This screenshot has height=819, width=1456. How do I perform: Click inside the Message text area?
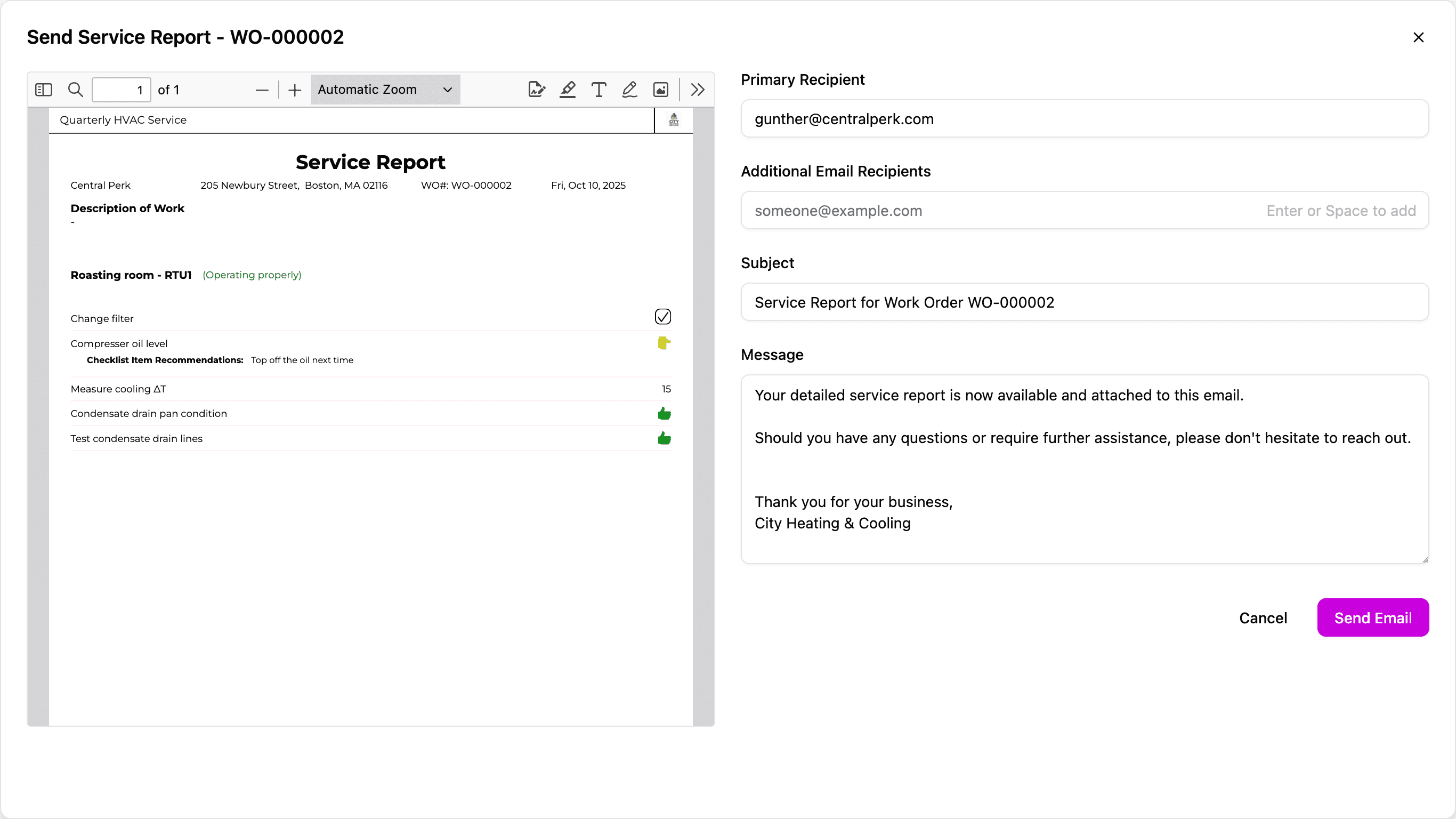click(1084, 468)
